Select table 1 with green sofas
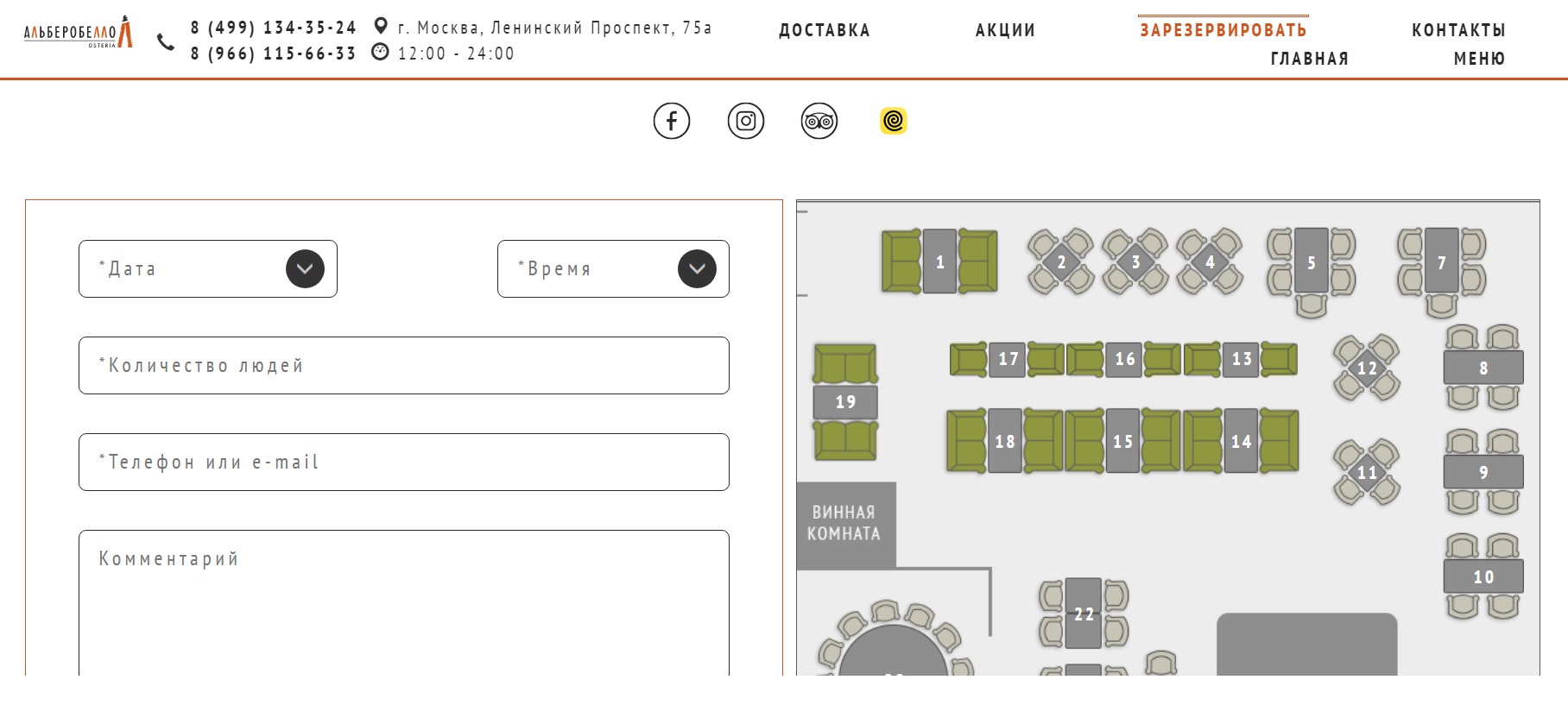The height and width of the screenshot is (724, 1568). click(x=939, y=261)
